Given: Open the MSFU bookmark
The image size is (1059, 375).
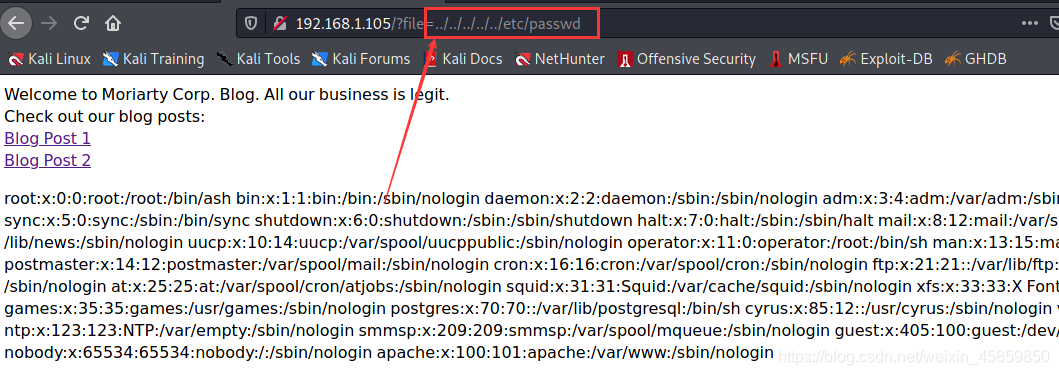Looking at the screenshot, I should 798,59.
